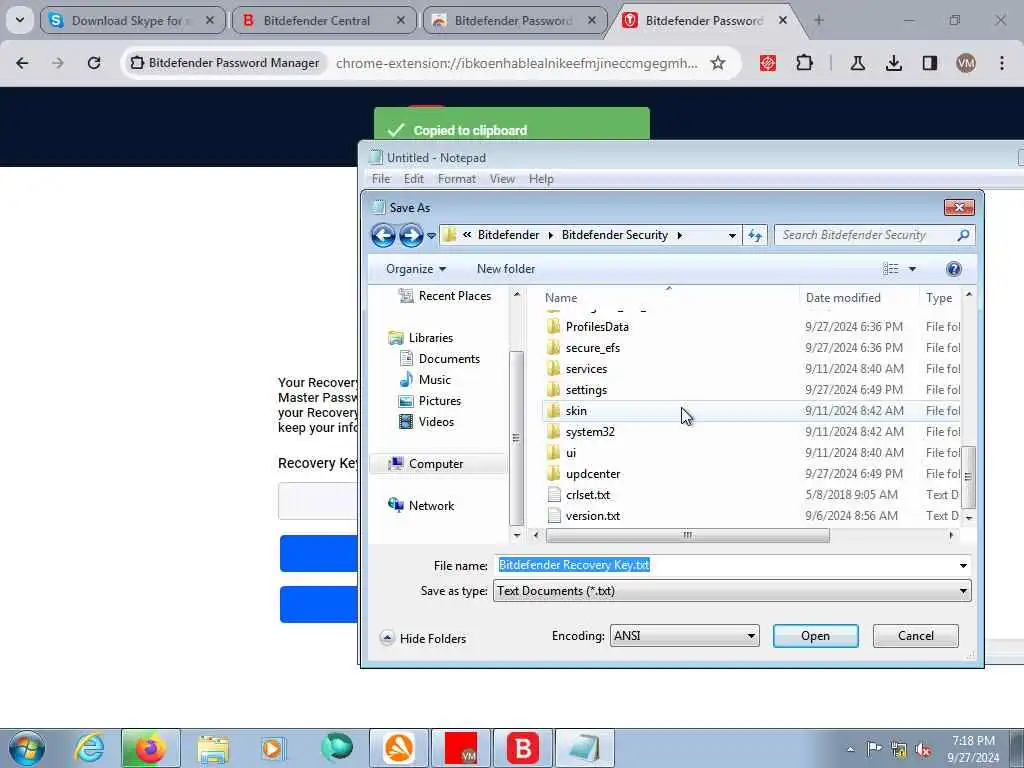Image resolution: width=1024 pixels, height=768 pixels.
Task: Refresh the folder view in Save As
Action: coord(755,235)
